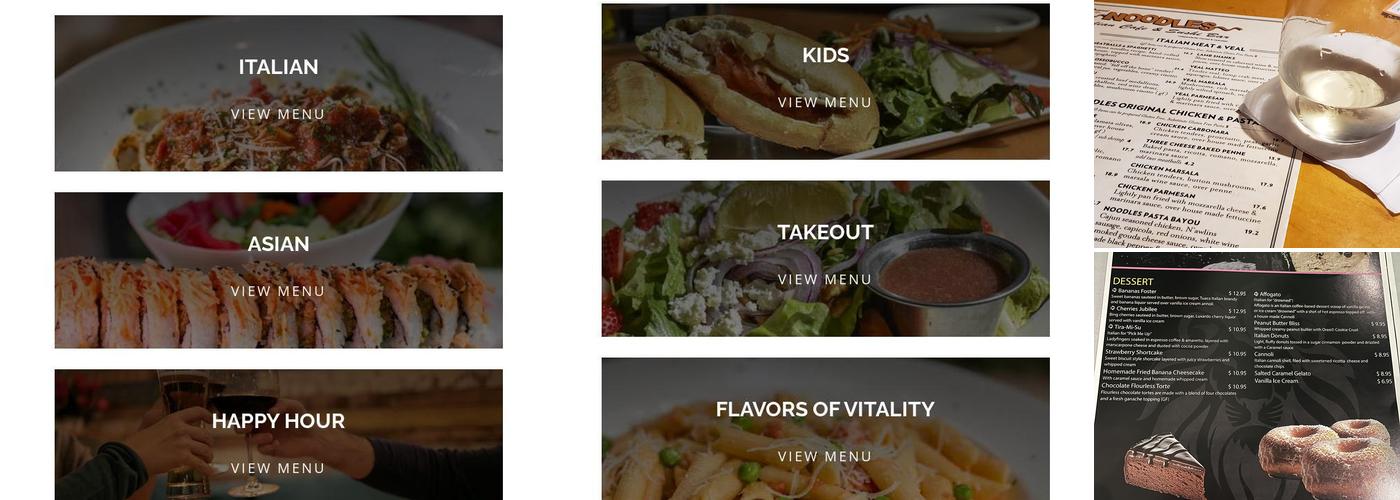Open the Dessert menu photo
The height and width of the screenshot is (500, 1400).
[1247, 376]
